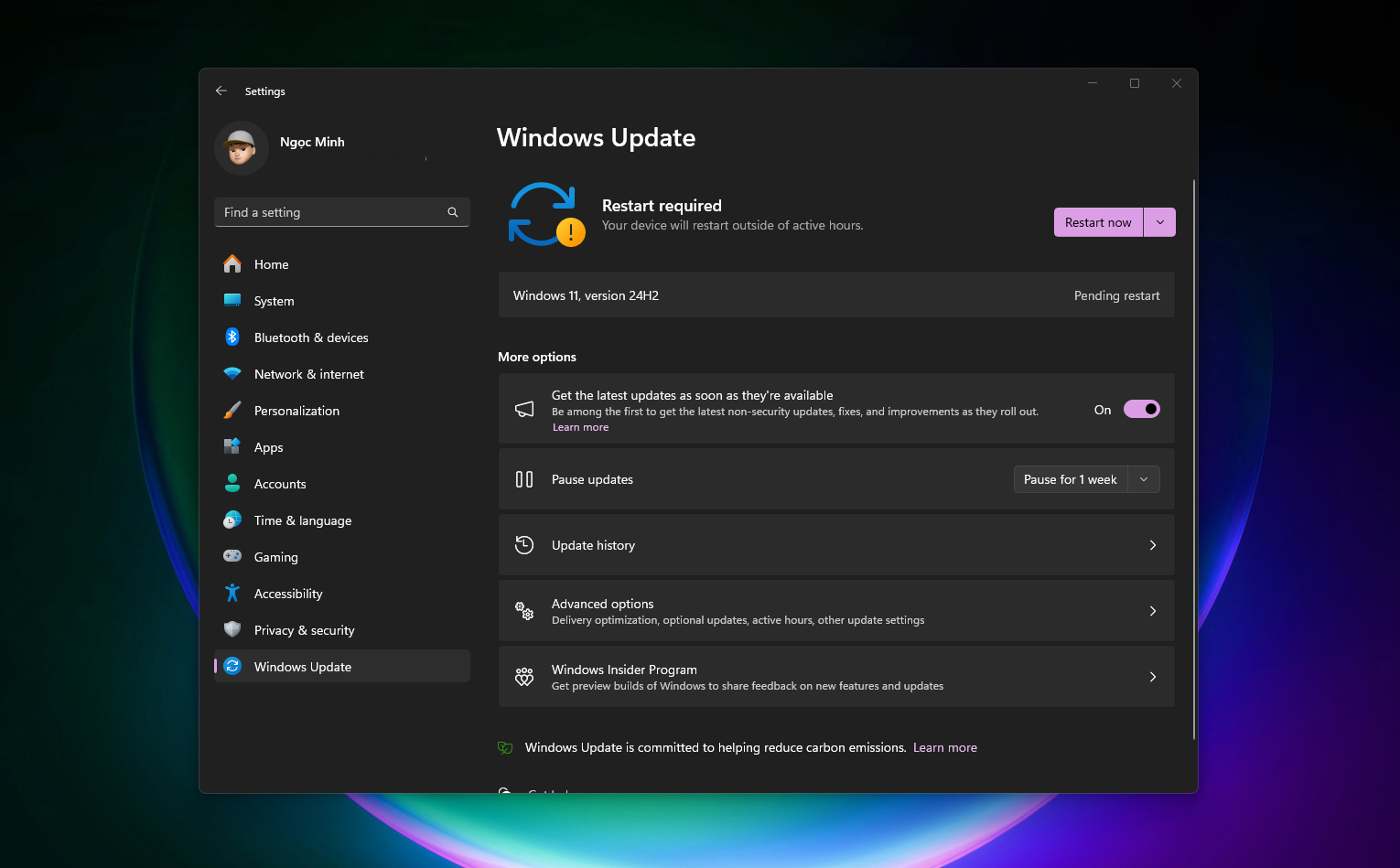Viewport: 1400px width, 868px height.
Task: Open Bluetooth & devices settings
Action: [x=341, y=337]
